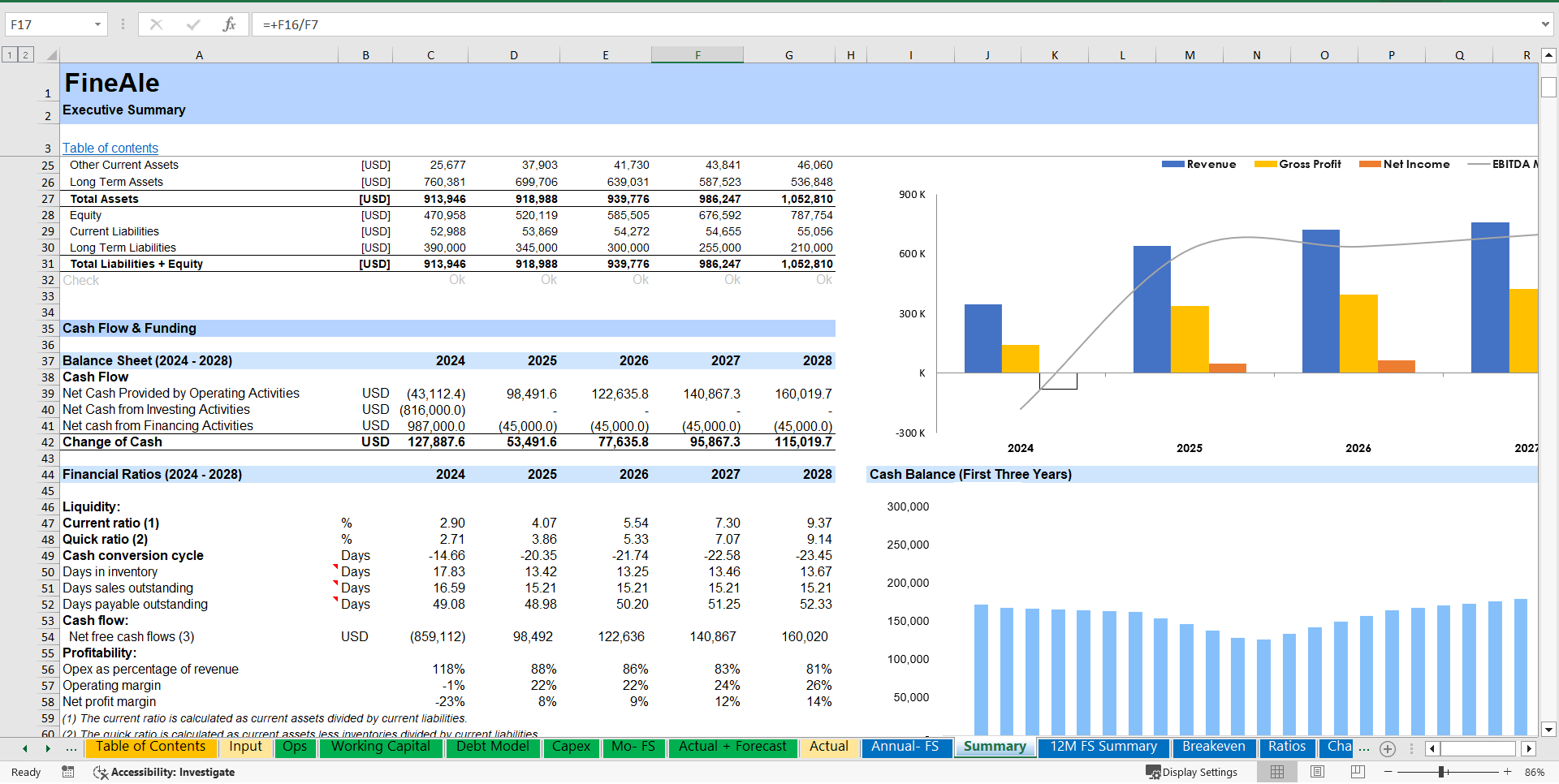Viewport: 1559px width, 784px height.
Task: Switch to Page Layout view icon
Action: pos(1317,772)
